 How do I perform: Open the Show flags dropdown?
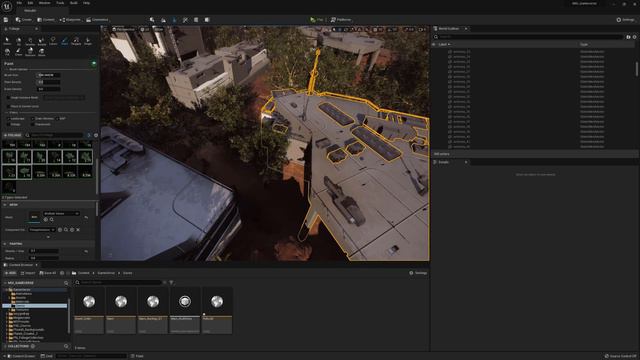point(158,29)
